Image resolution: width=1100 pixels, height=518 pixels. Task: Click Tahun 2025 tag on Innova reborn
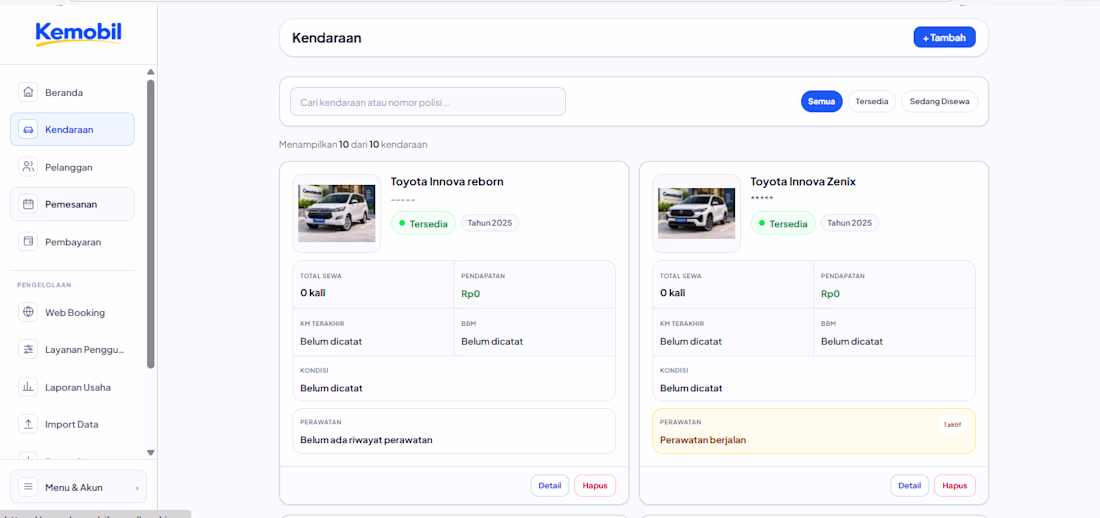pyautogui.click(x=490, y=223)
